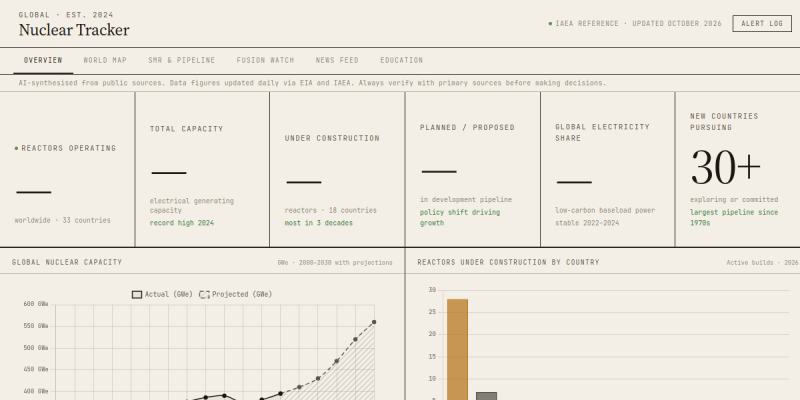800x400 pixels.
Task: Click the green dot beside Reactors Operating
Action: pyautogui.click(x=16, y=148)
